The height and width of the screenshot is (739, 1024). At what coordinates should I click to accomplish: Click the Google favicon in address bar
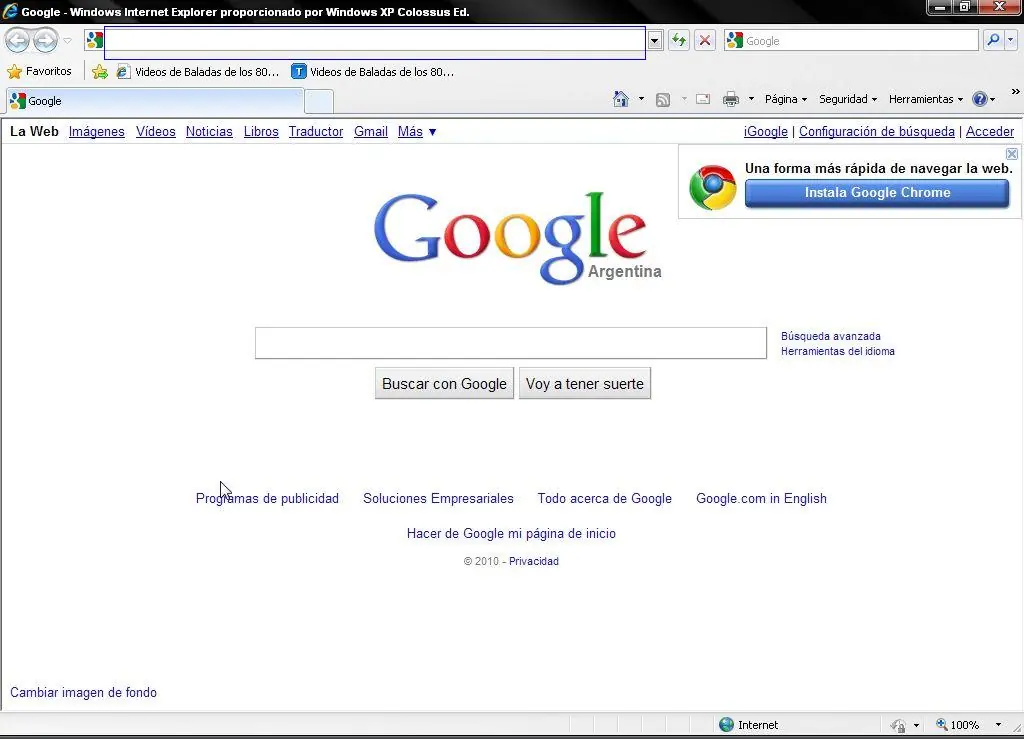(95, 40)
